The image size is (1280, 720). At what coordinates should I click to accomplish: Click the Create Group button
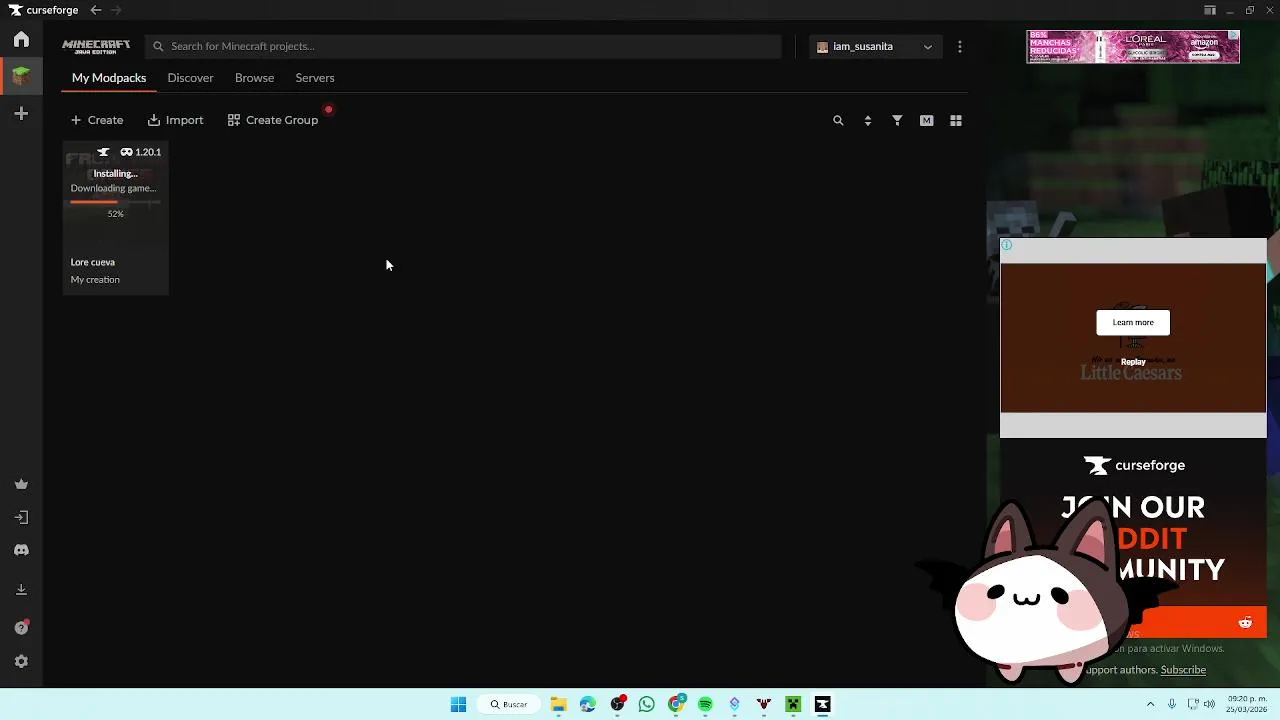273,120
